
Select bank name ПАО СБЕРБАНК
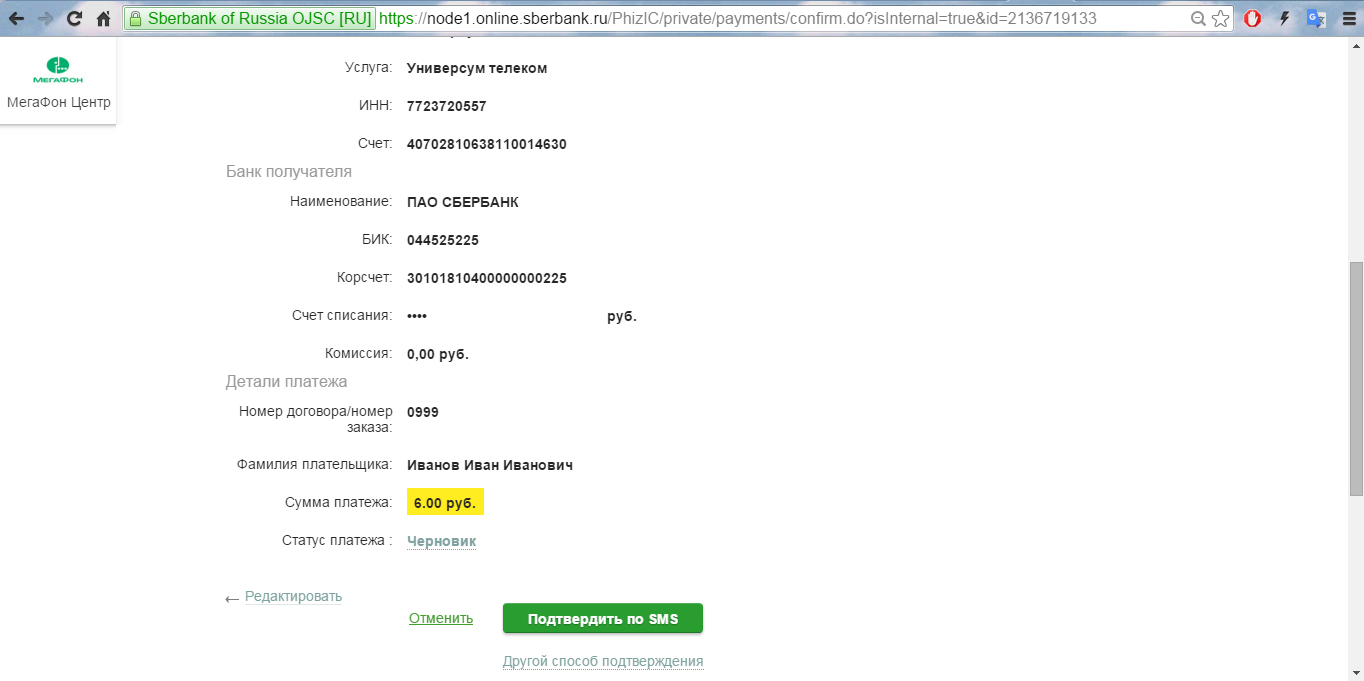point(463,202)
